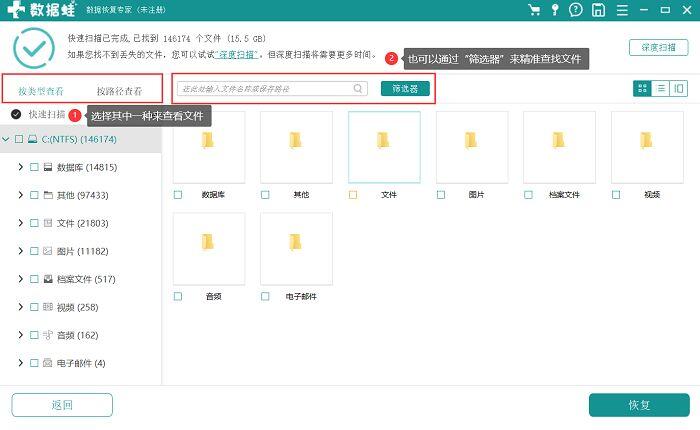Click the 深度扫描 deep scan link

(x=237, y=54)
